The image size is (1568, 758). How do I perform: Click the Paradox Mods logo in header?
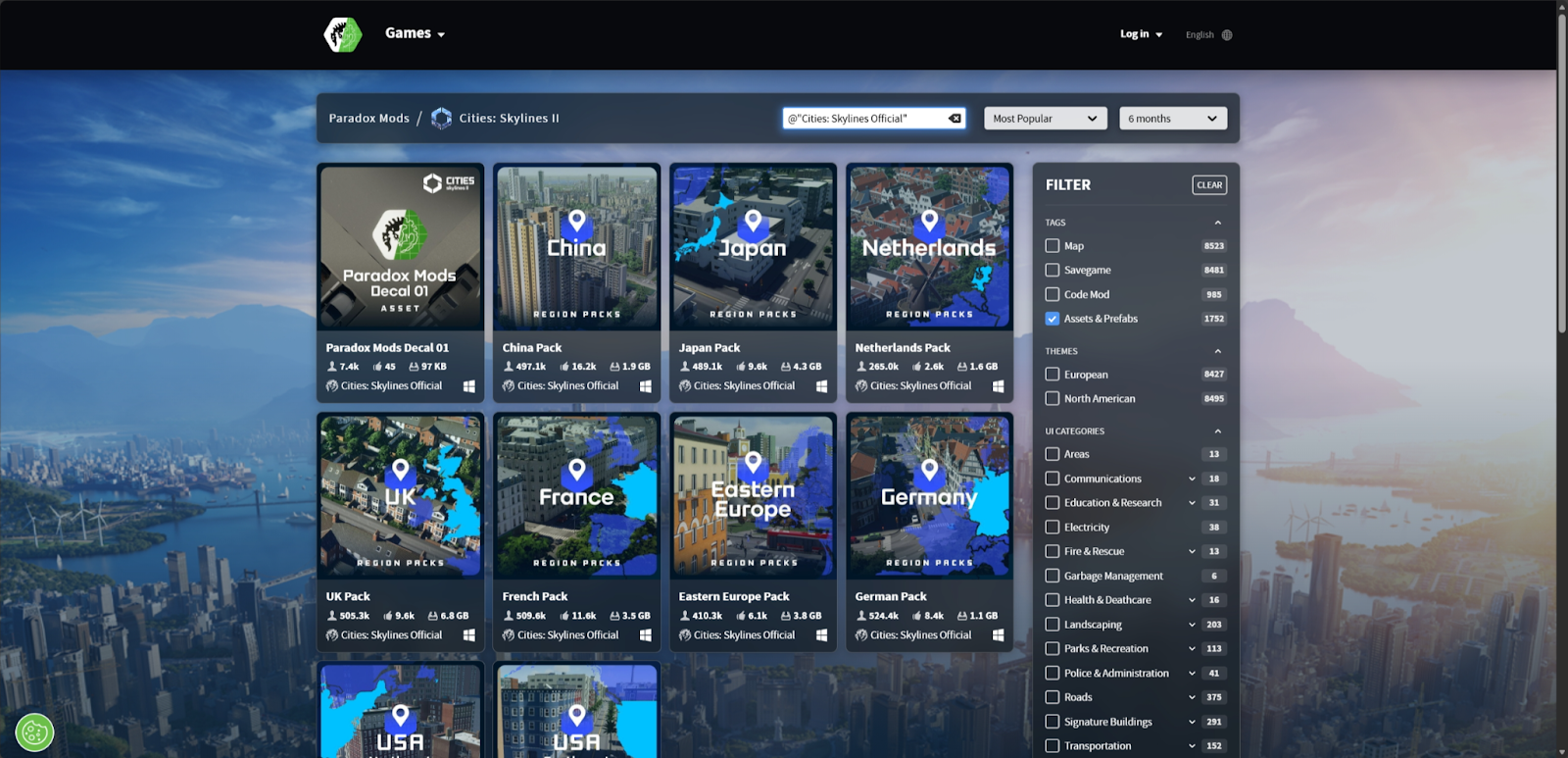[343, 34]
